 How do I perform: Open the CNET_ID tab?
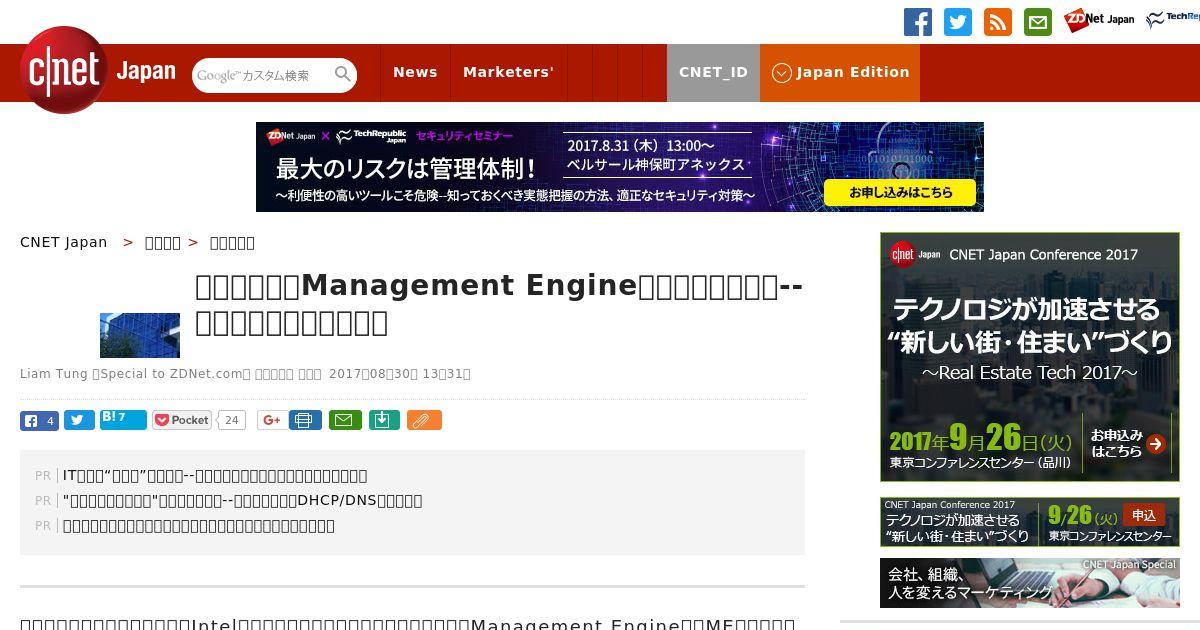click(x=713, y=72)
